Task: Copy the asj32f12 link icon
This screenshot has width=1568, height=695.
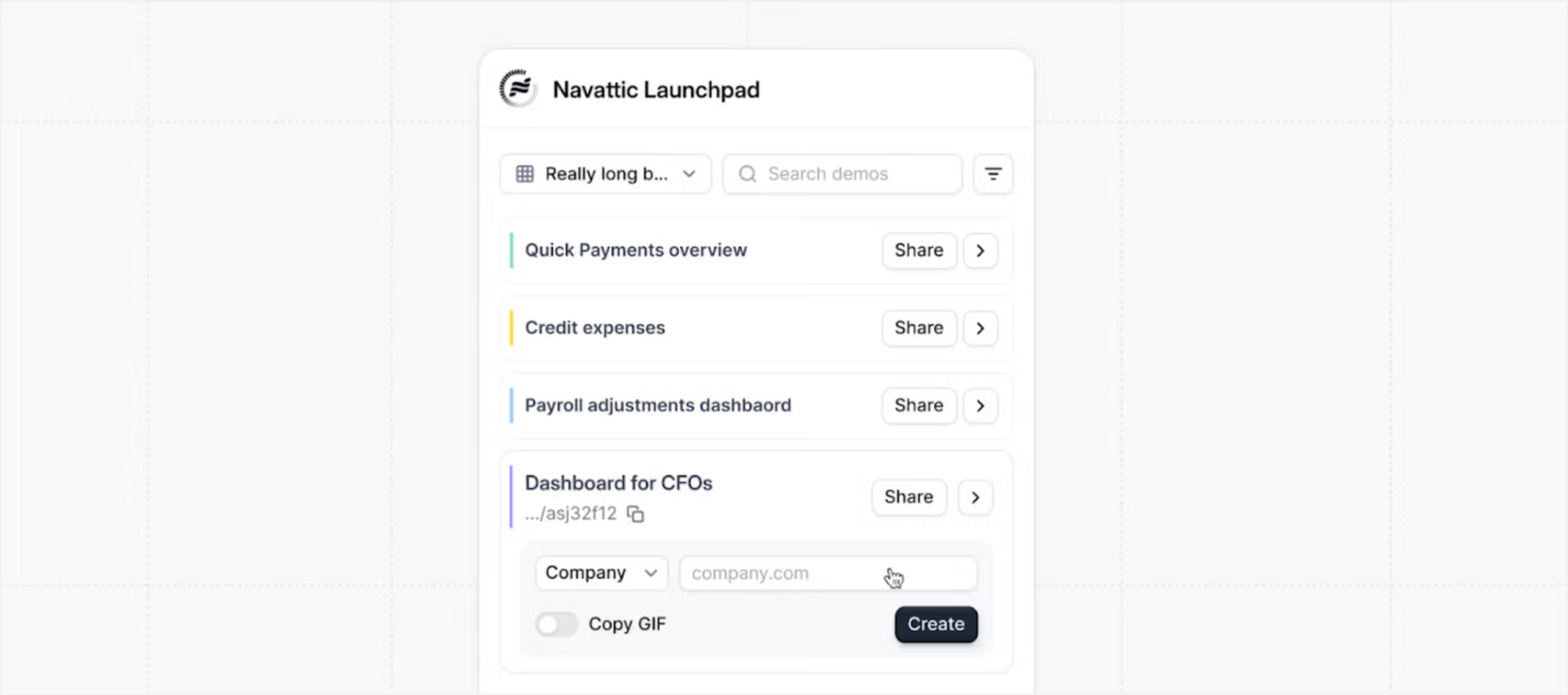Action: click(x=635, y=514)
